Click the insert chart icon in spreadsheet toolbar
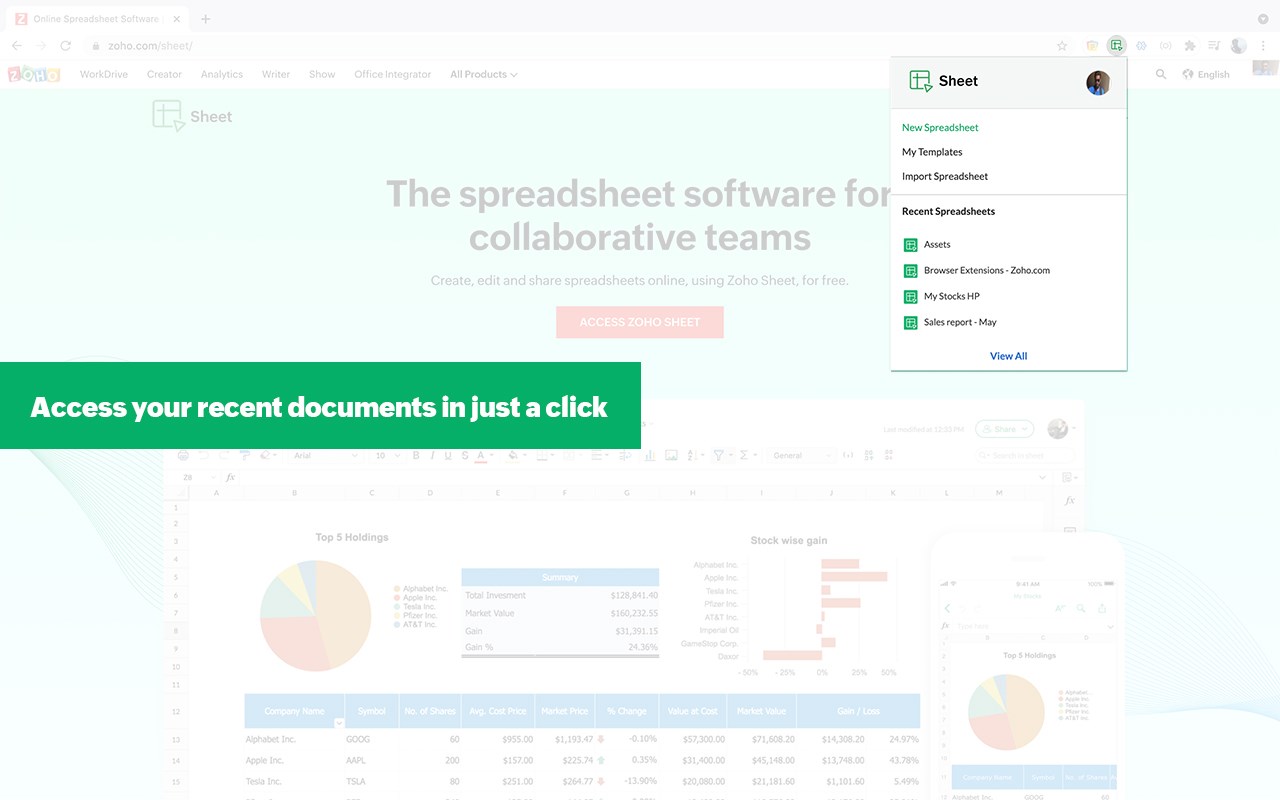The height and width of the screenshot is (800, 1280). point(650,456)
